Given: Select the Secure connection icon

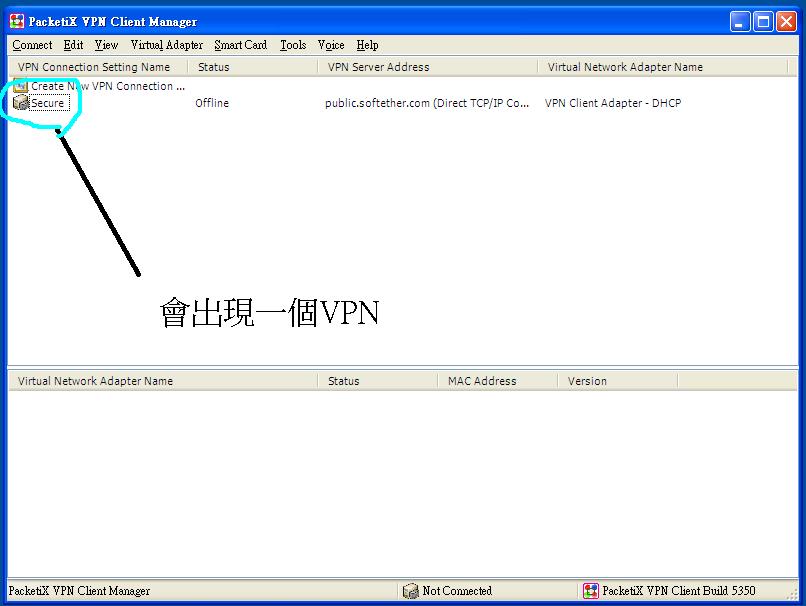Looking at the screenshot, I should click(x=21, y=103).
